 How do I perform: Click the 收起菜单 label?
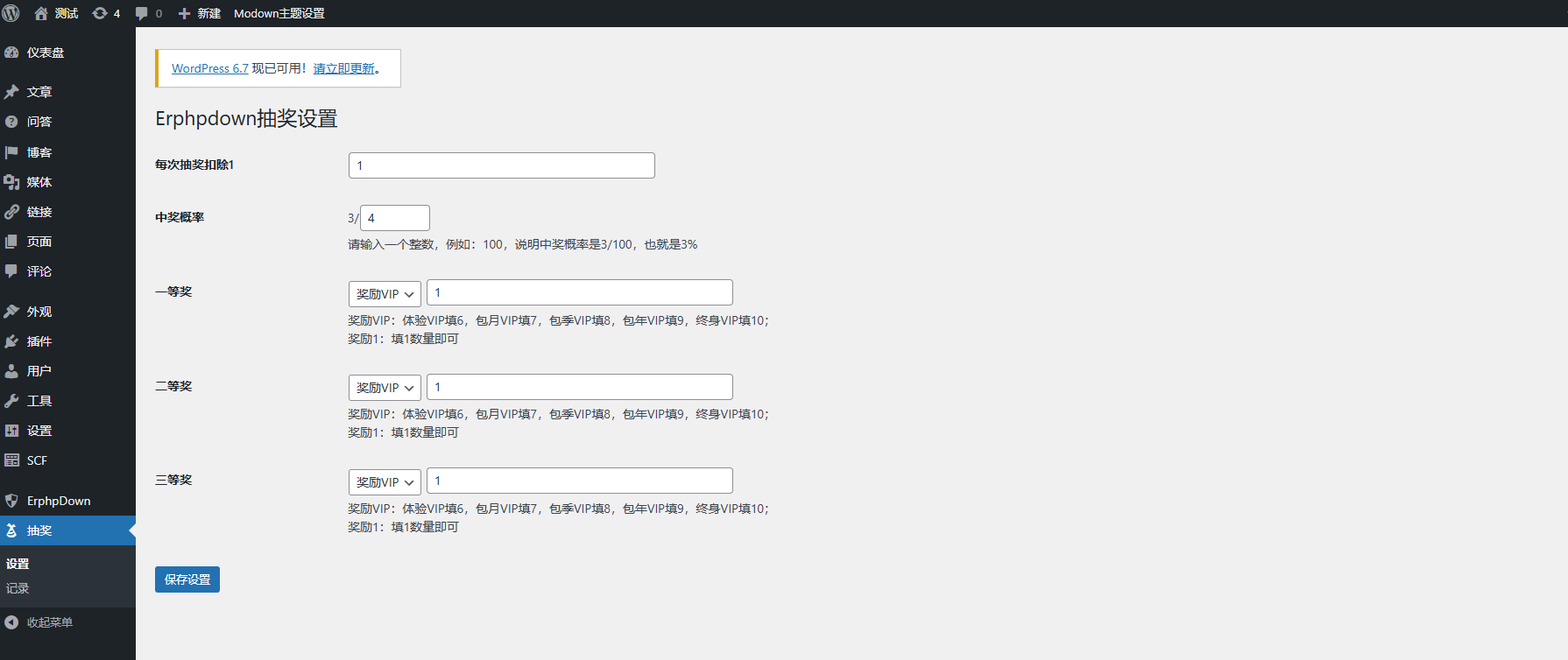[x=50, y=622]
